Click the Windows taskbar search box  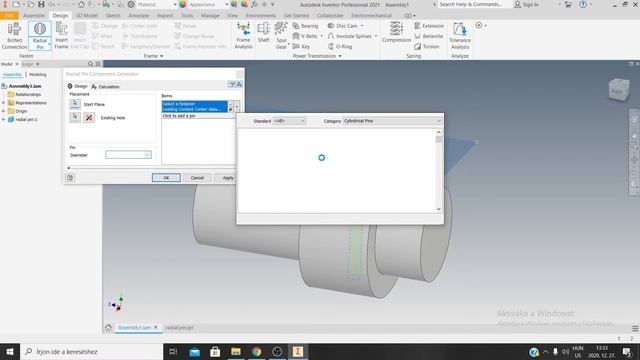[91, 351]
